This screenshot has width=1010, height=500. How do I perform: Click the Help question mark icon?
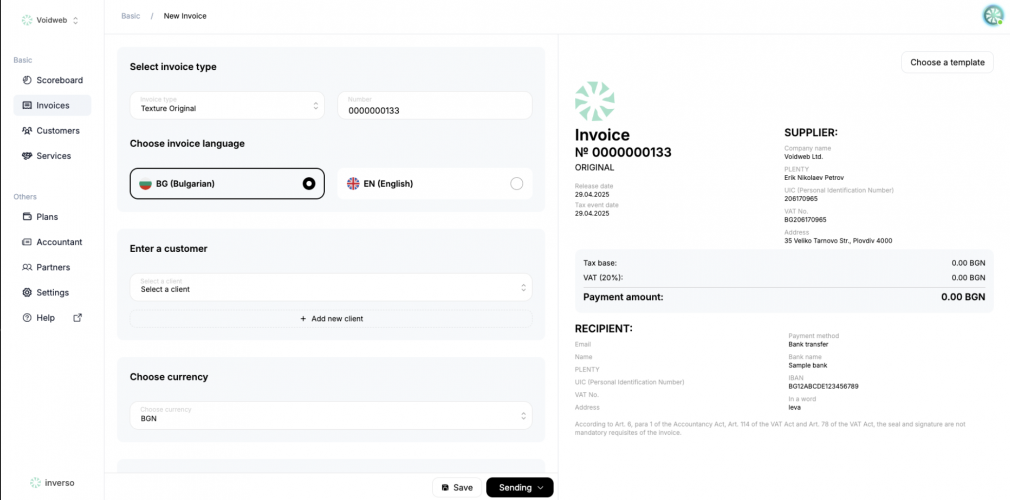(x=27, y=318)
